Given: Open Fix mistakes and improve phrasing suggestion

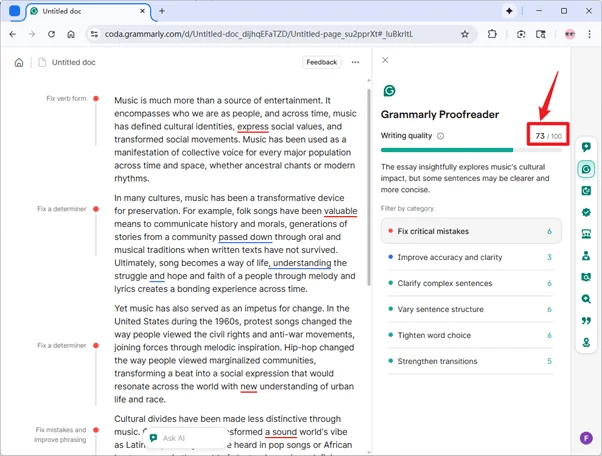Looking at the screenshot, I should pos(60,435).
